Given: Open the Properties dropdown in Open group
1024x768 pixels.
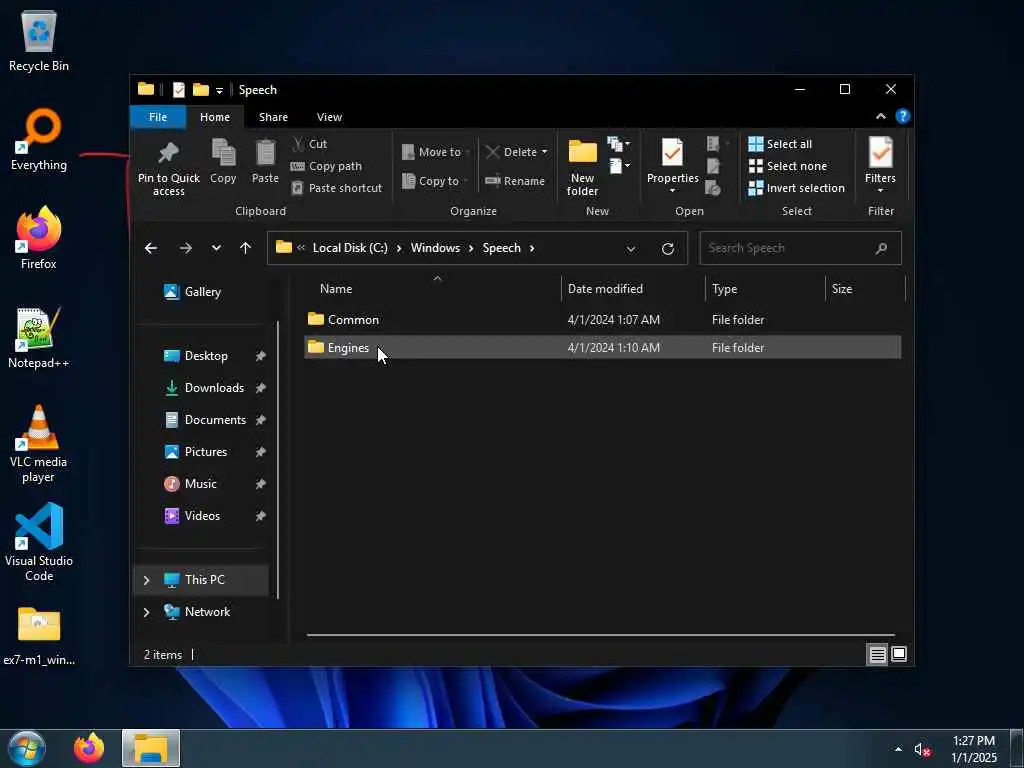Looking at the screenshot, I should tap(672, 191).
